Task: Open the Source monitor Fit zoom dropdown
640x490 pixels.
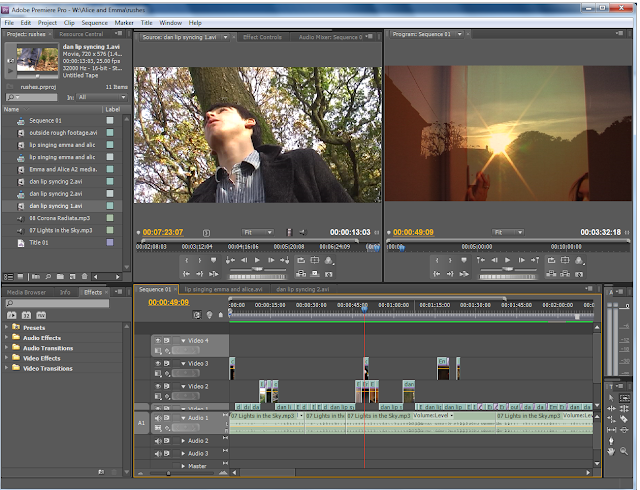Action: [x=256, y=232]
